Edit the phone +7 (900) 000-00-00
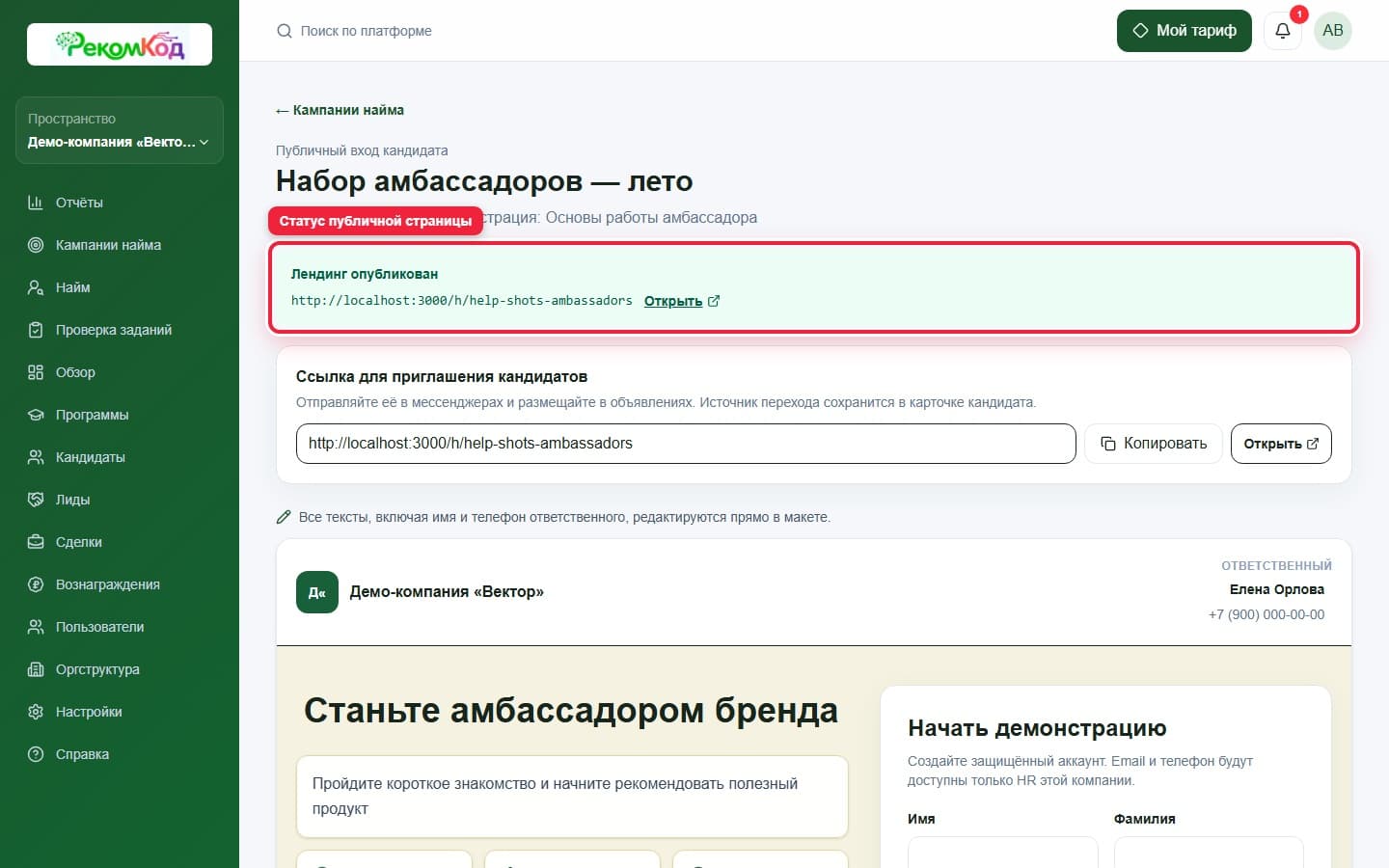Screen dimensions: 1389x868 pyautogui.click(x=1266, y=614)
